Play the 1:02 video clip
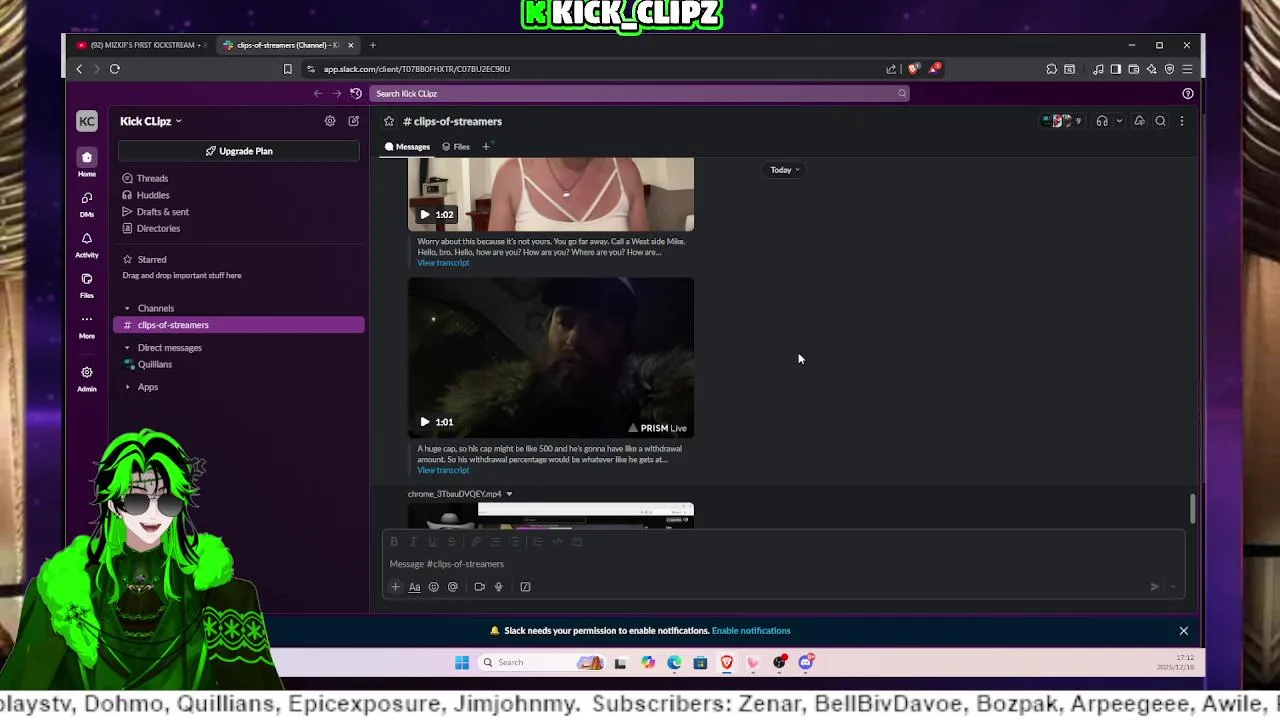 [x=425, y=214]
